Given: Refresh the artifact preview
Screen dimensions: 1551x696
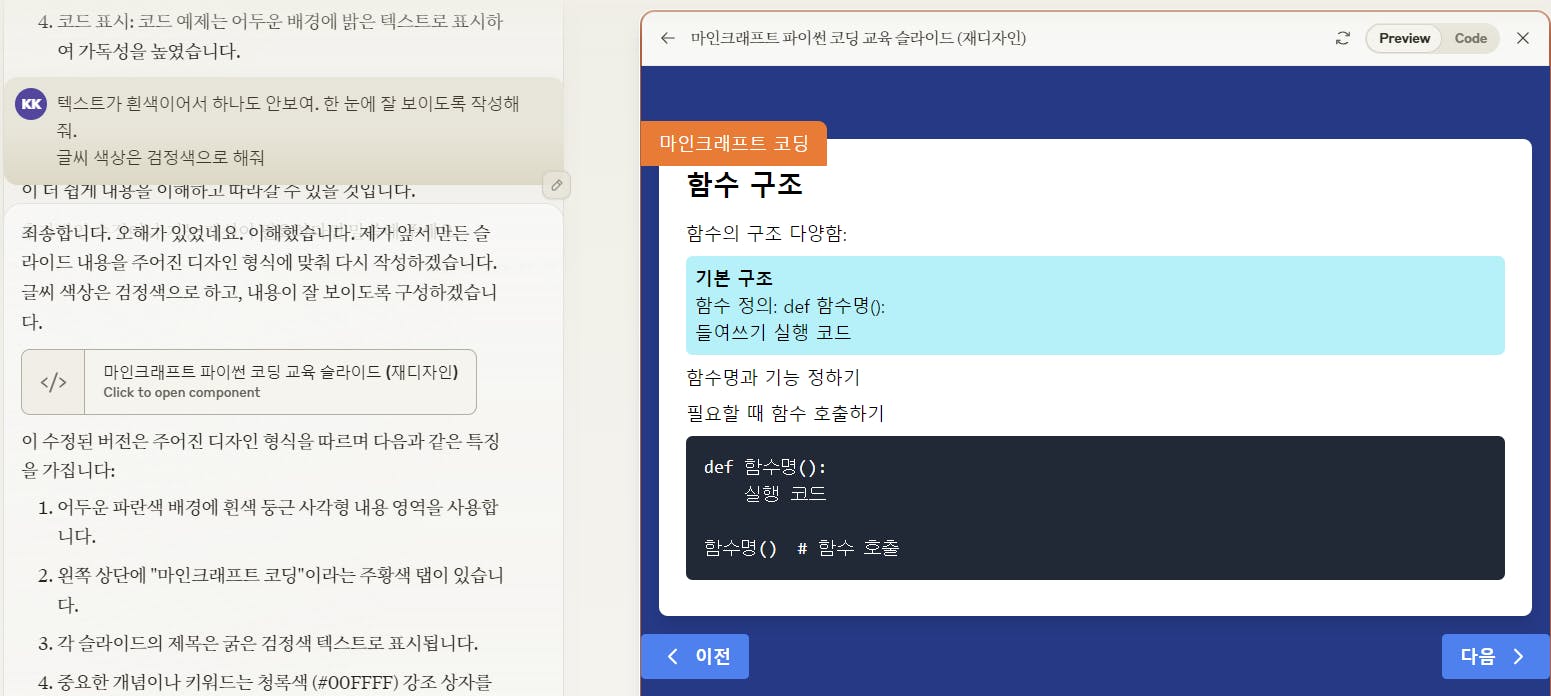Looking at the screenshot, I should (x=1343, y=38).
